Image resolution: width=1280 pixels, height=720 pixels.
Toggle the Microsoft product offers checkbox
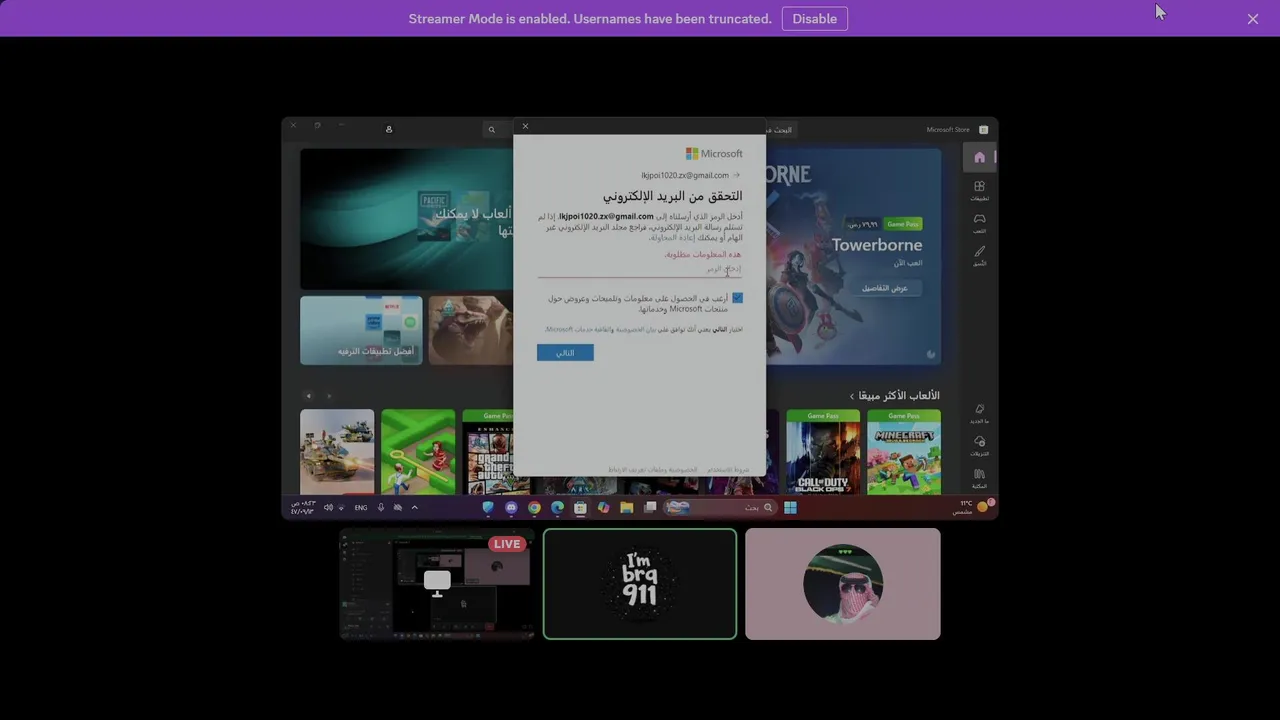(x=737, y=298)
